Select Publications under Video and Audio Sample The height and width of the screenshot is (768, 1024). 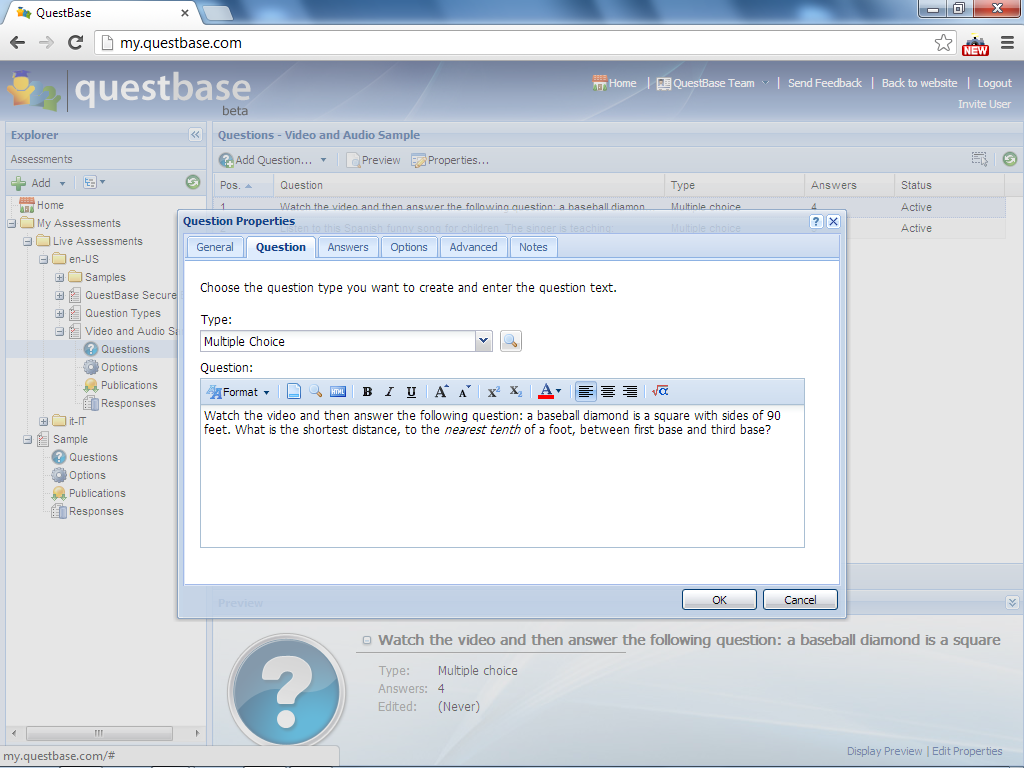[121, 385]
